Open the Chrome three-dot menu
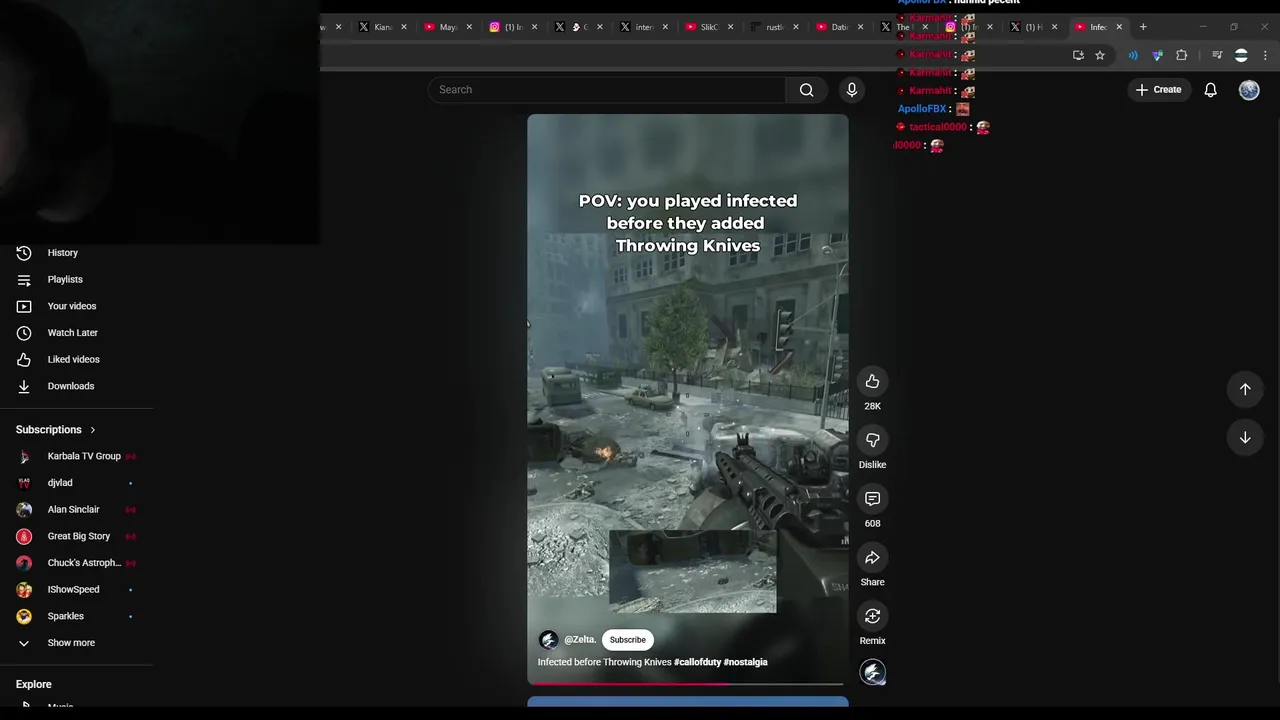 point(1265,56)
